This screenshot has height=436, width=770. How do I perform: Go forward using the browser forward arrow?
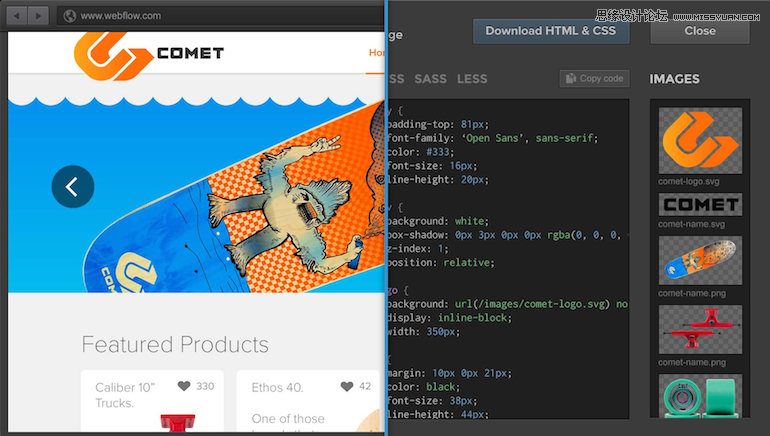pos(38,16)
